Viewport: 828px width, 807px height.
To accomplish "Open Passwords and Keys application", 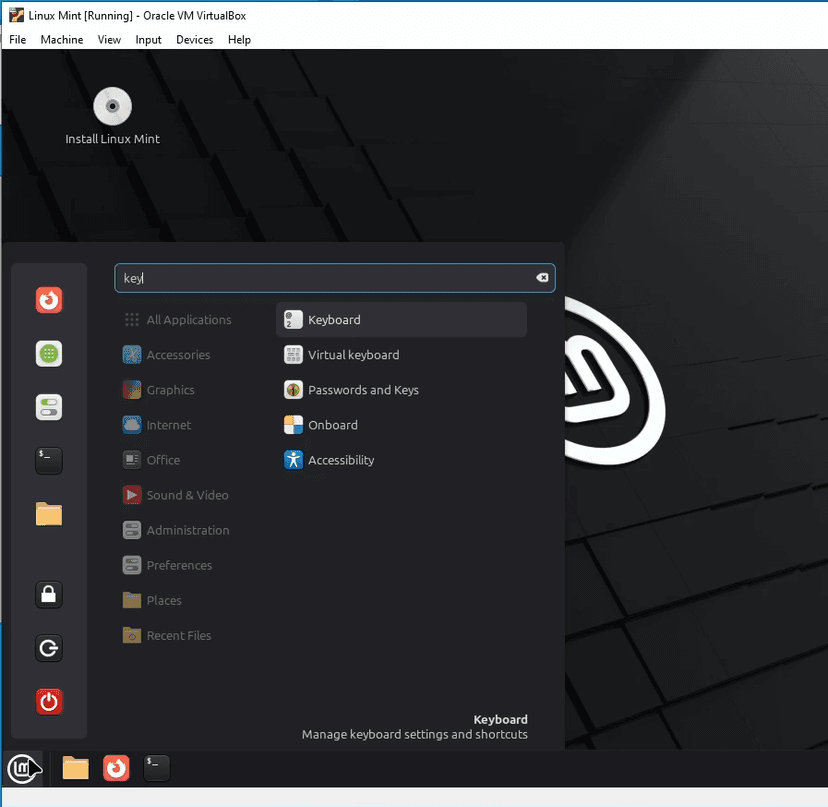I will 362,390.
